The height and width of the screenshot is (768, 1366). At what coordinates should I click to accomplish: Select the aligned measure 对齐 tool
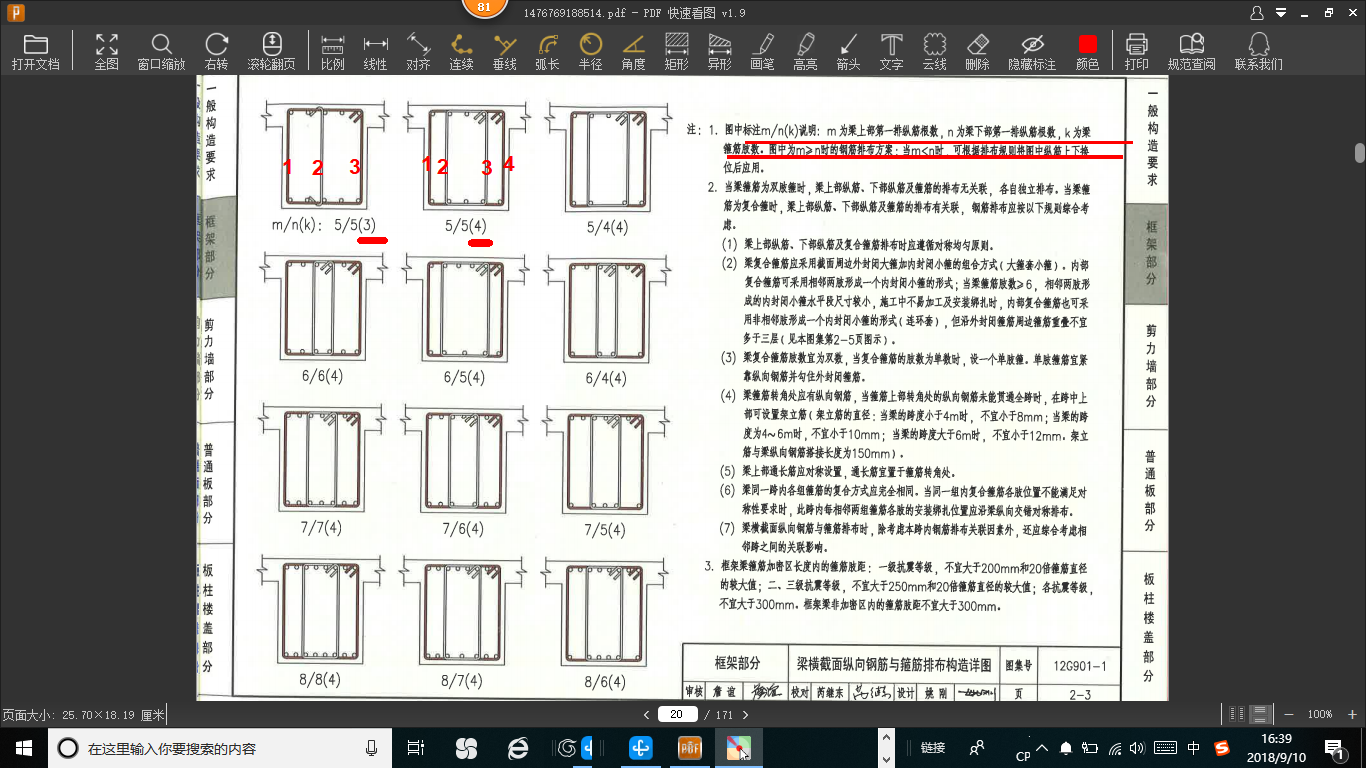point(418,51)
